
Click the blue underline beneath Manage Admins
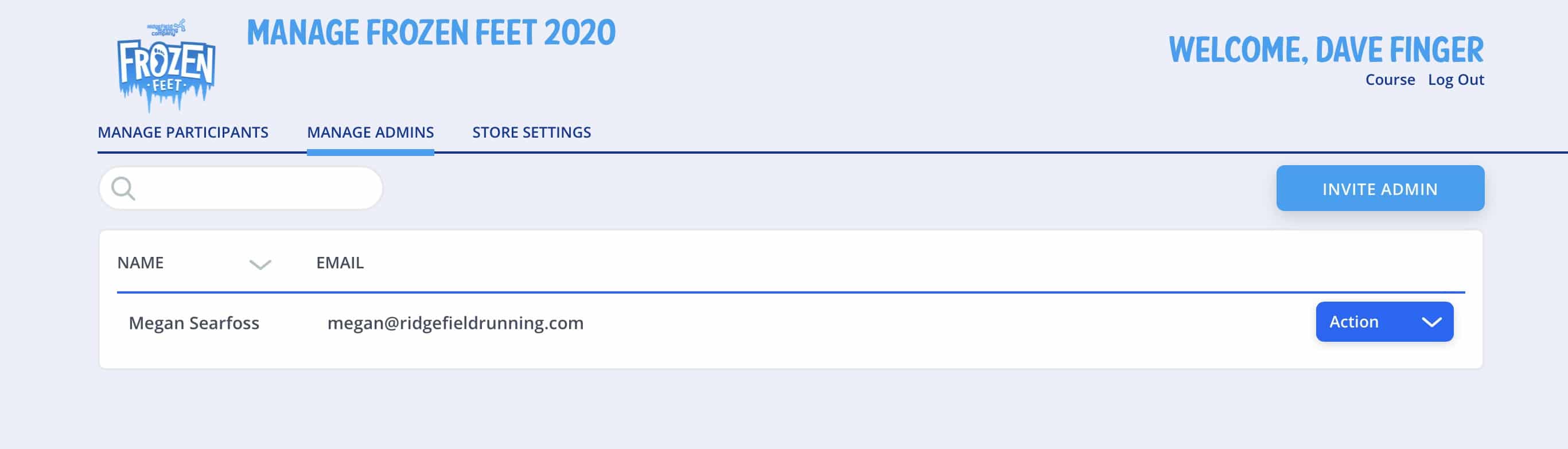370,153
